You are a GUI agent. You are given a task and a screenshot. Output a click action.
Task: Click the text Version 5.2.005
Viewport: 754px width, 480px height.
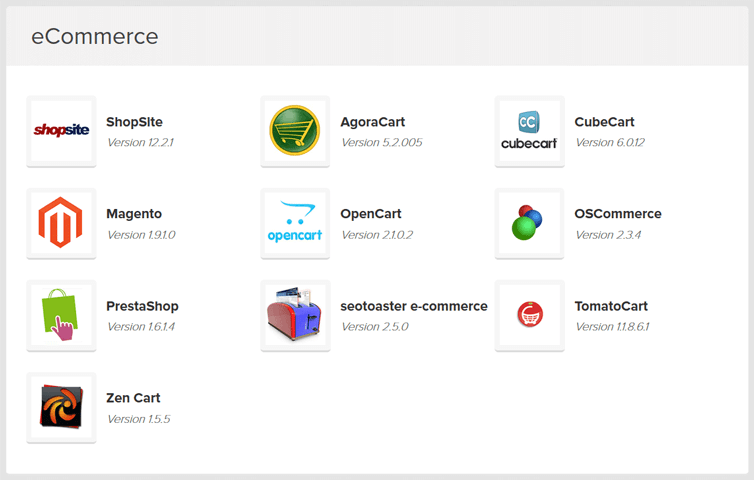pyautogui.click(x=382, y=142)
